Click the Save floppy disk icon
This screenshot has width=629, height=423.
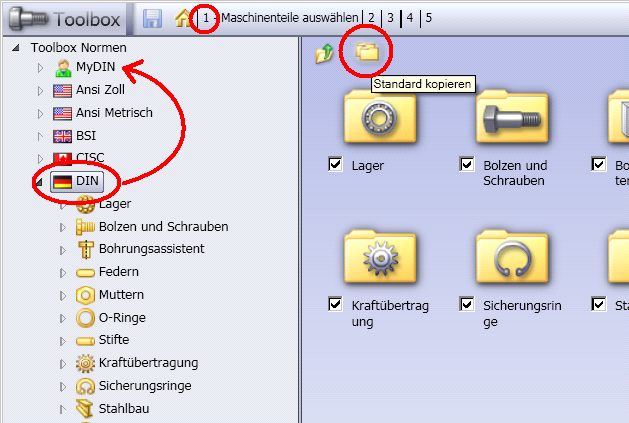coord(152,18)
